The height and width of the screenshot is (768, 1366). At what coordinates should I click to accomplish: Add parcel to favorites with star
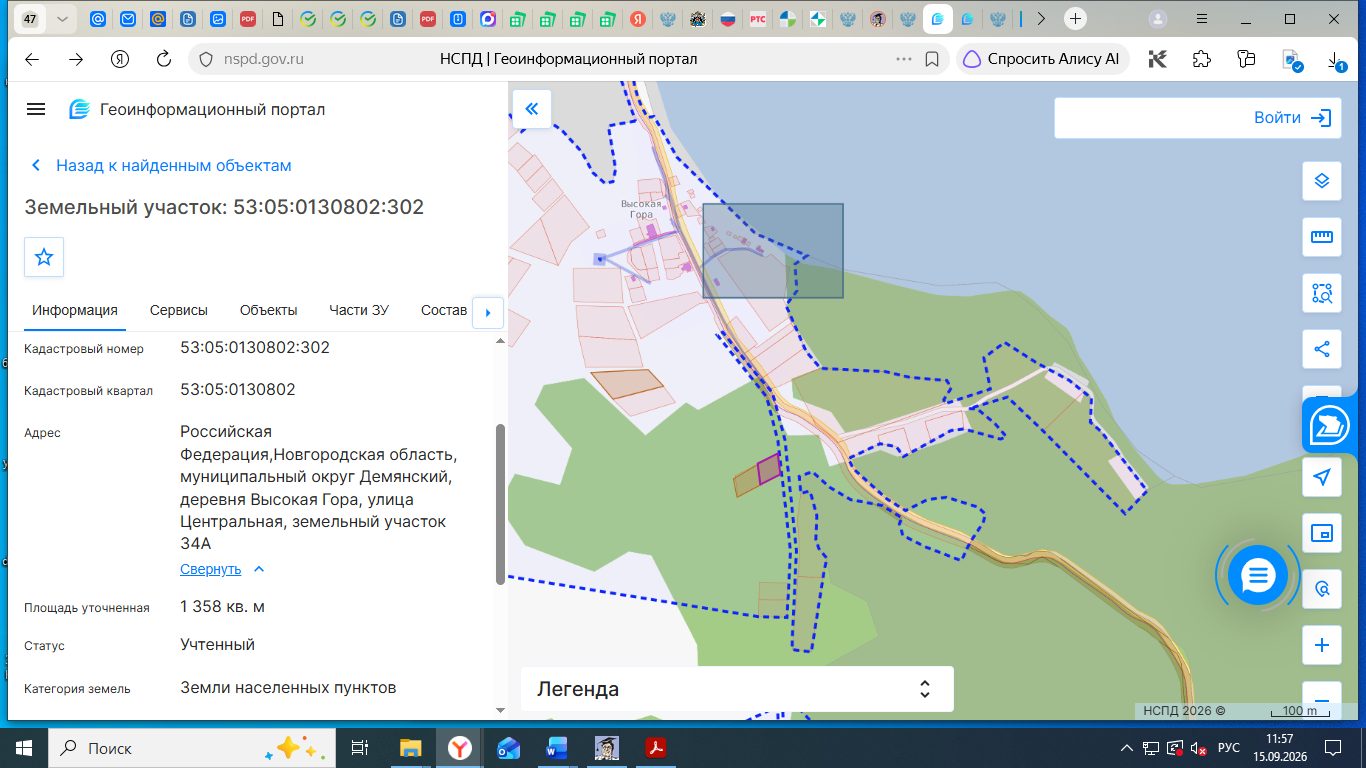click(44, 257)
